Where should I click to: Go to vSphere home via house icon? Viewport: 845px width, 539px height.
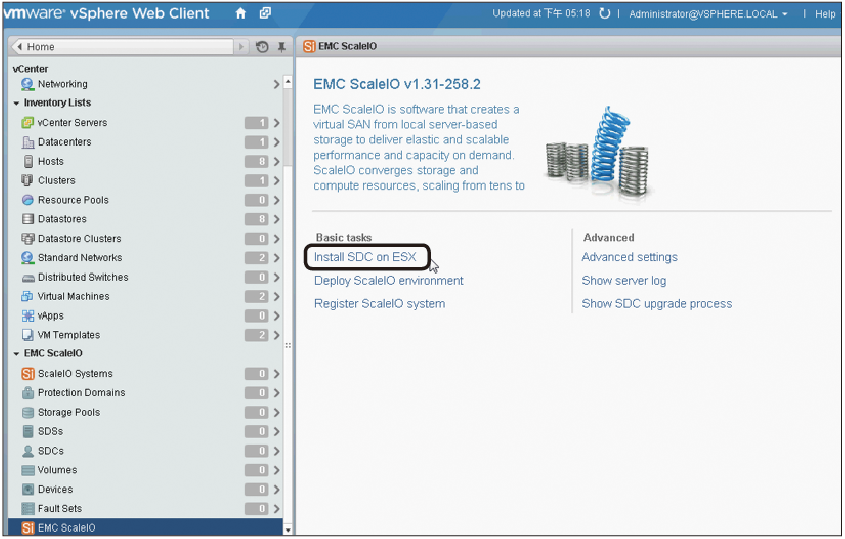tap(241, 14)
